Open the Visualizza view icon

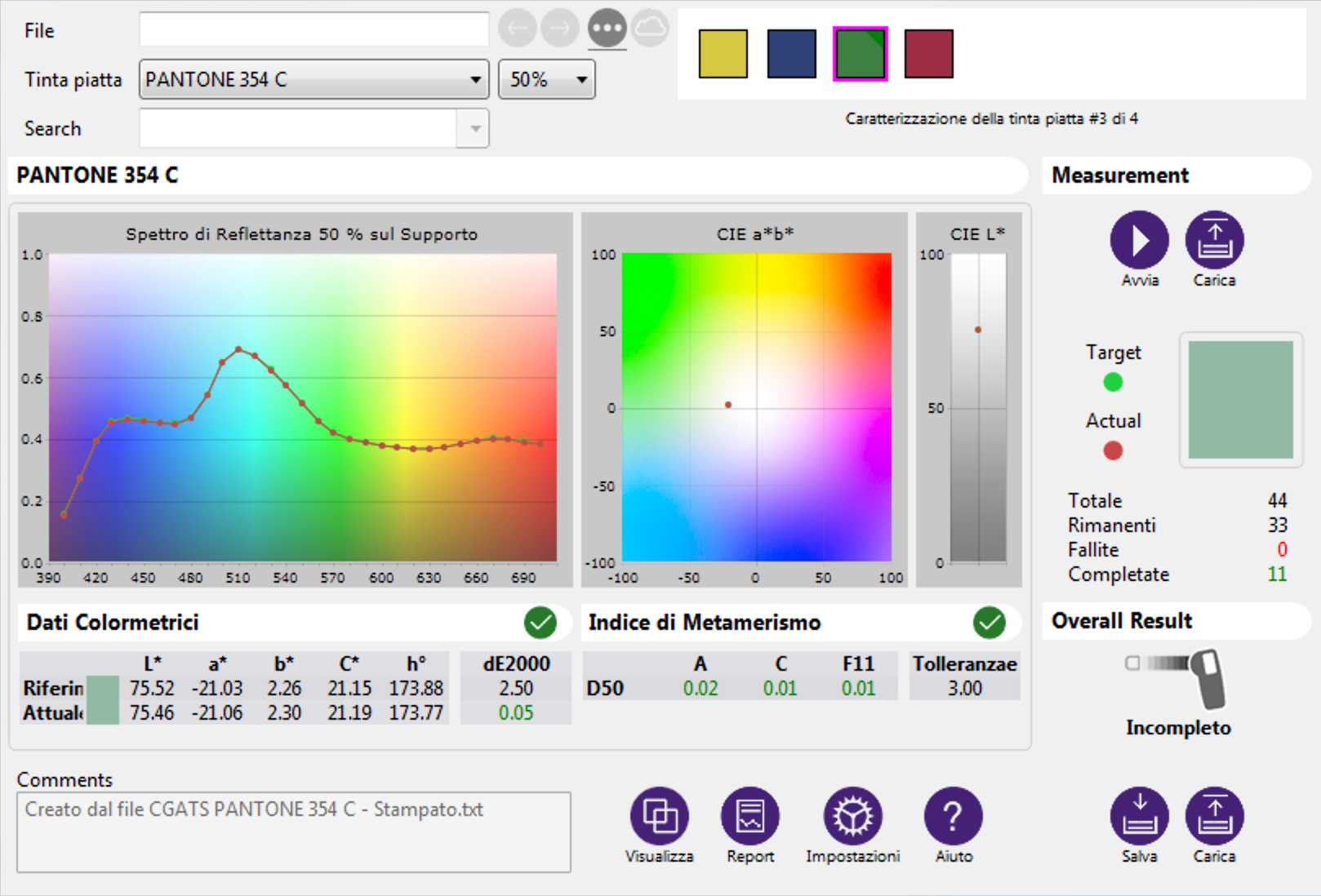659,815
